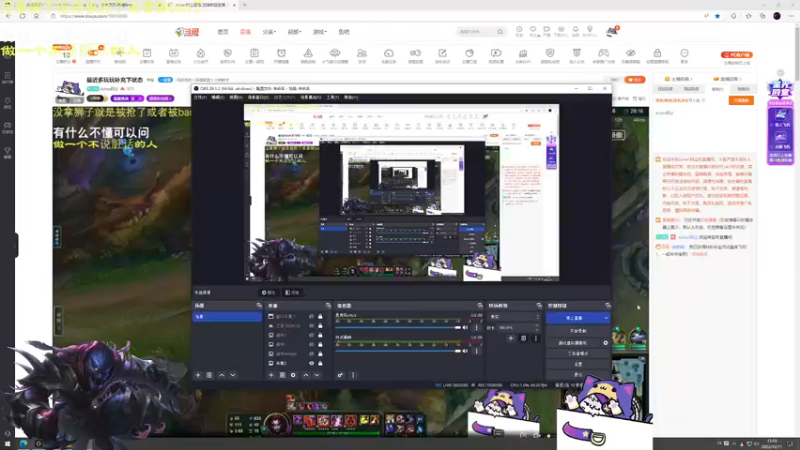Viewport: 800px width, 450px height.
Task: Go to the Douyu 直播 live tab
Action: point(245,32)
